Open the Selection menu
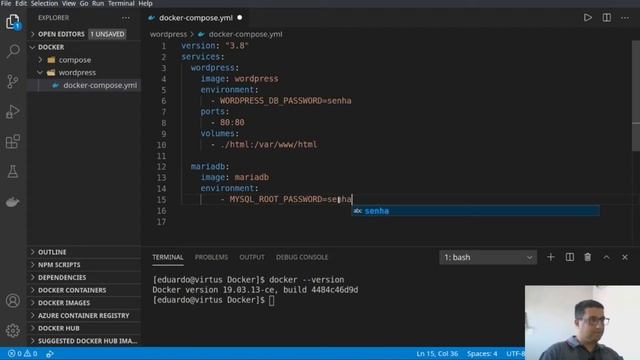The width and height of the screenshot is (640, 360). click(x=44, y=3)
